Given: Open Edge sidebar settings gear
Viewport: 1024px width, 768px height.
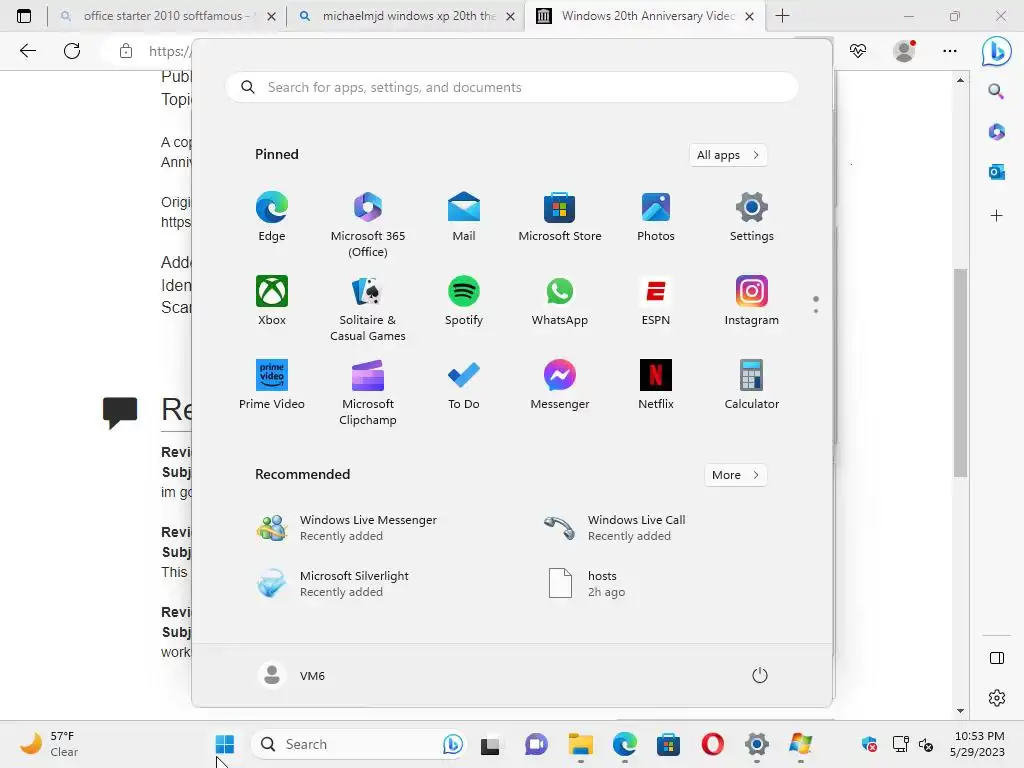Looking at the screenshot, I should tap(997, 698).
